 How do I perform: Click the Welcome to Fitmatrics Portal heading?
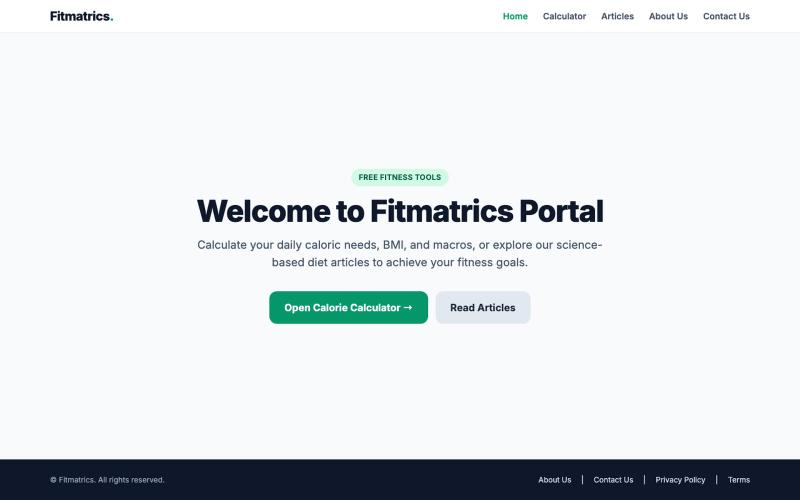400,211
